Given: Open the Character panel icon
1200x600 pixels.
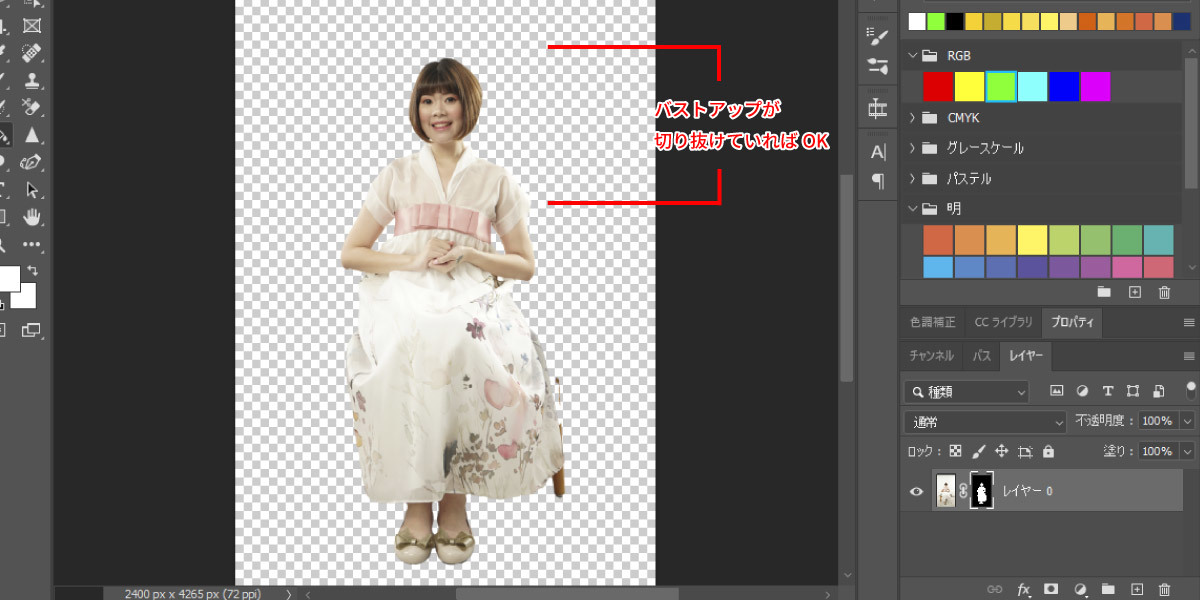Looking at the screenshot, I should tap(878, 152).
